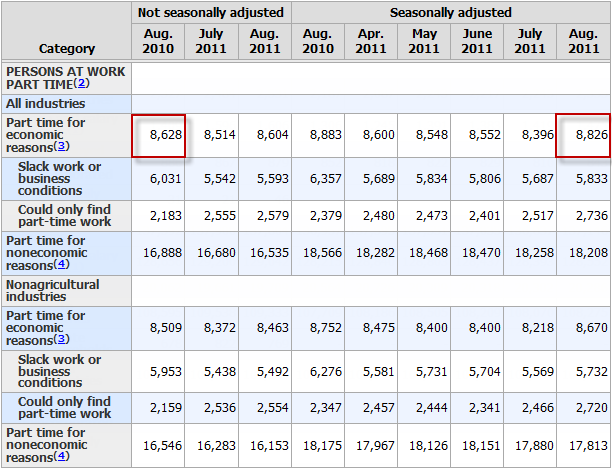Click the 16,153 cell
Viewport: 612px width, 468px height.
click(265, 445)
